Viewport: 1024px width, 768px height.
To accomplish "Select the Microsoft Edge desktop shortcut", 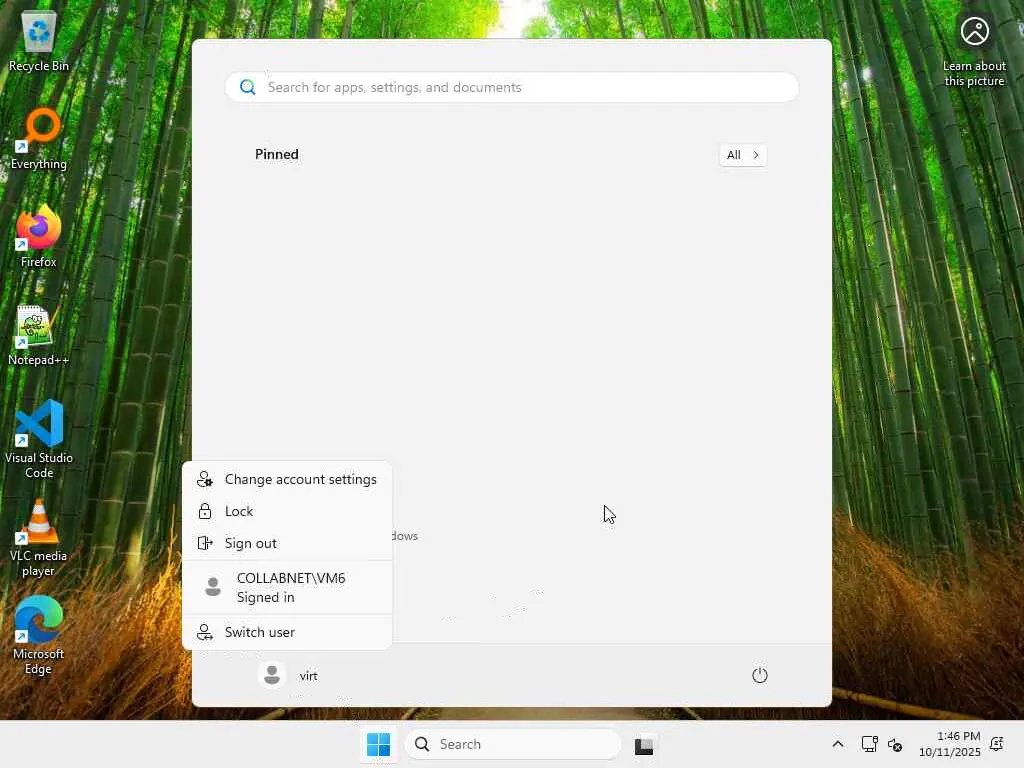I will [x=39, y=636].
